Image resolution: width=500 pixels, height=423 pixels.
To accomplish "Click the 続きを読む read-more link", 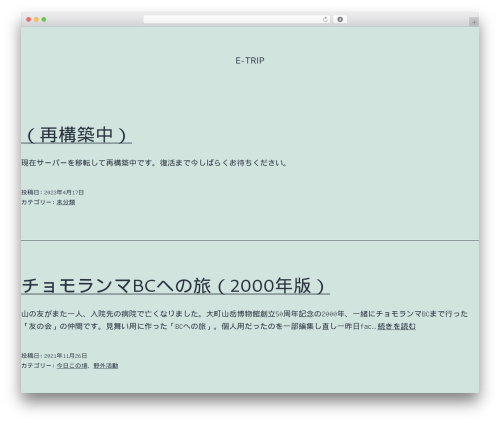I will pyautogui.click(x=397, y=326).
